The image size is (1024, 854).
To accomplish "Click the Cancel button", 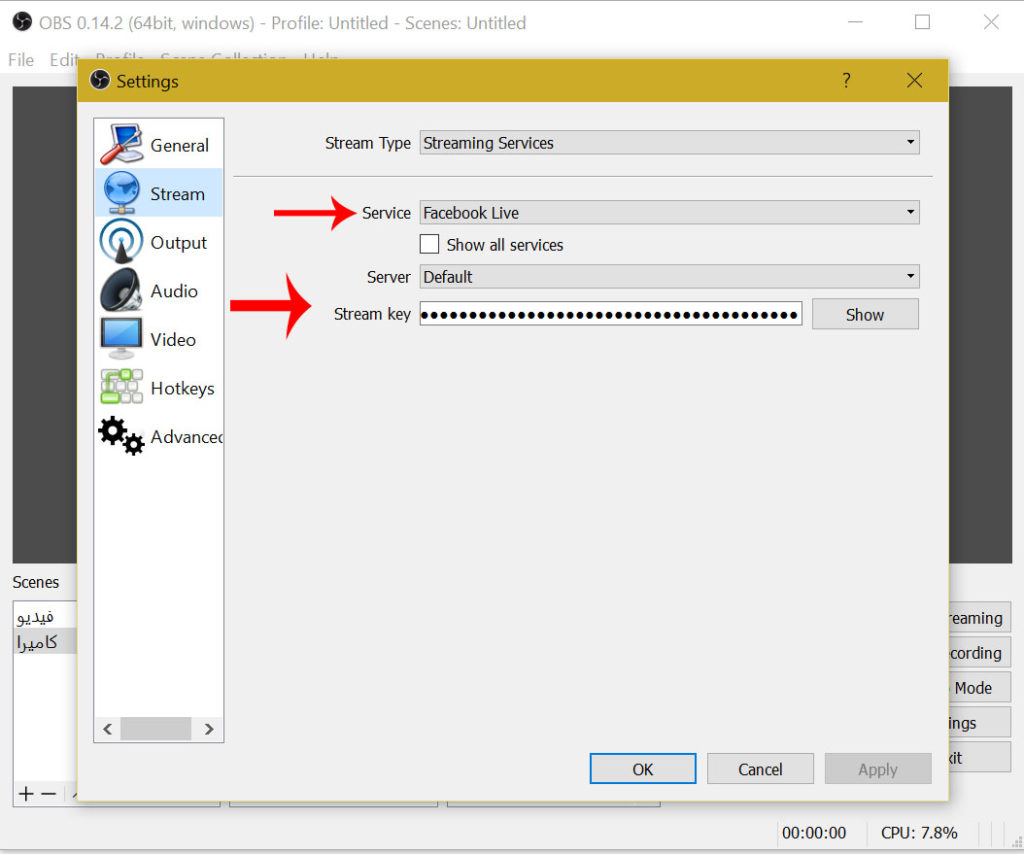I will point(760,769).
